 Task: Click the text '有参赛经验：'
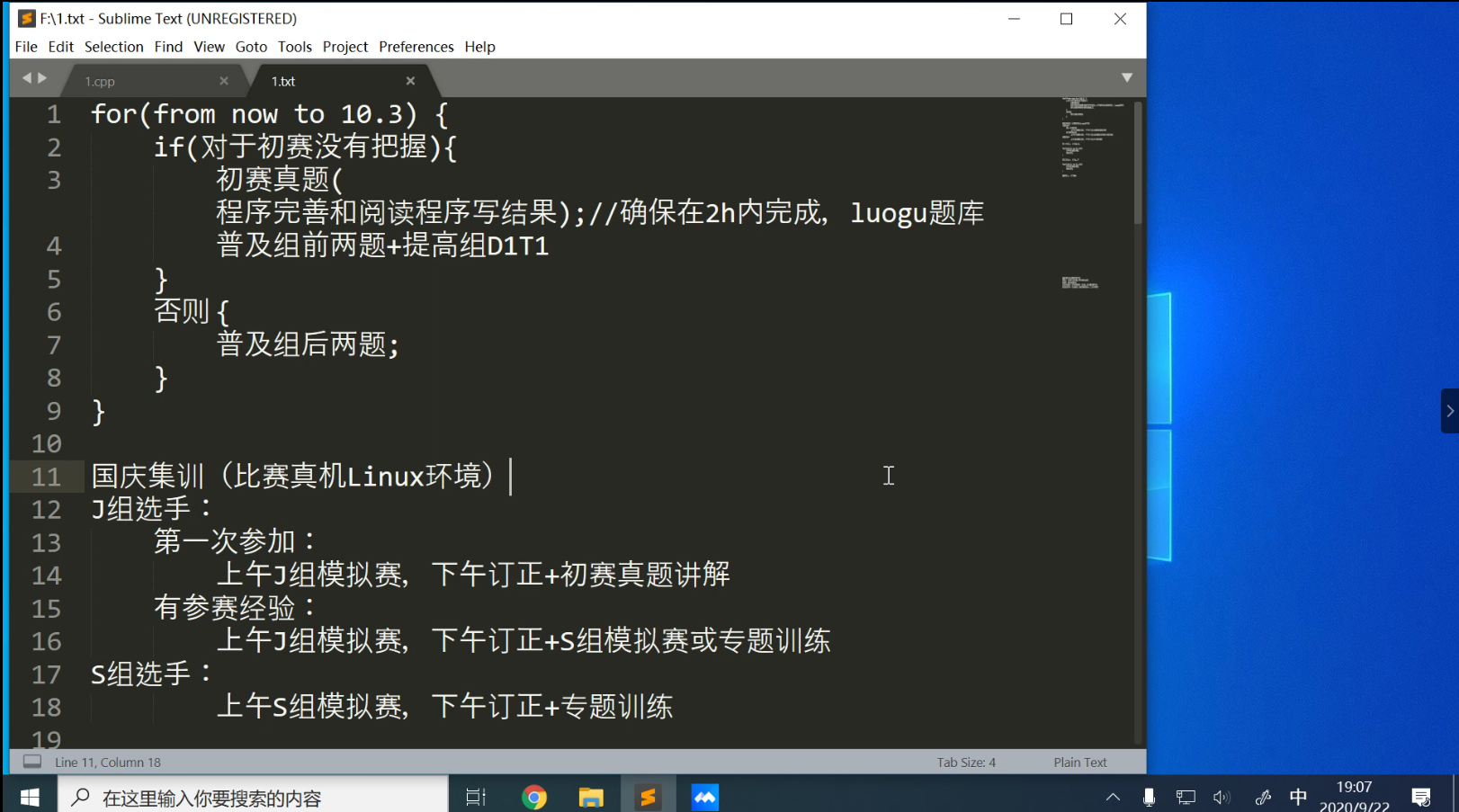(x=236, y=608)
